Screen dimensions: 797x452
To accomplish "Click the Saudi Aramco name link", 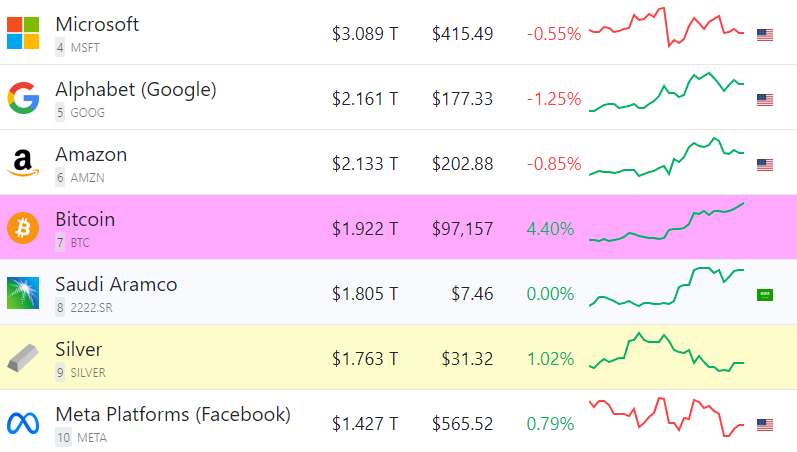I will tap(116, 284).
